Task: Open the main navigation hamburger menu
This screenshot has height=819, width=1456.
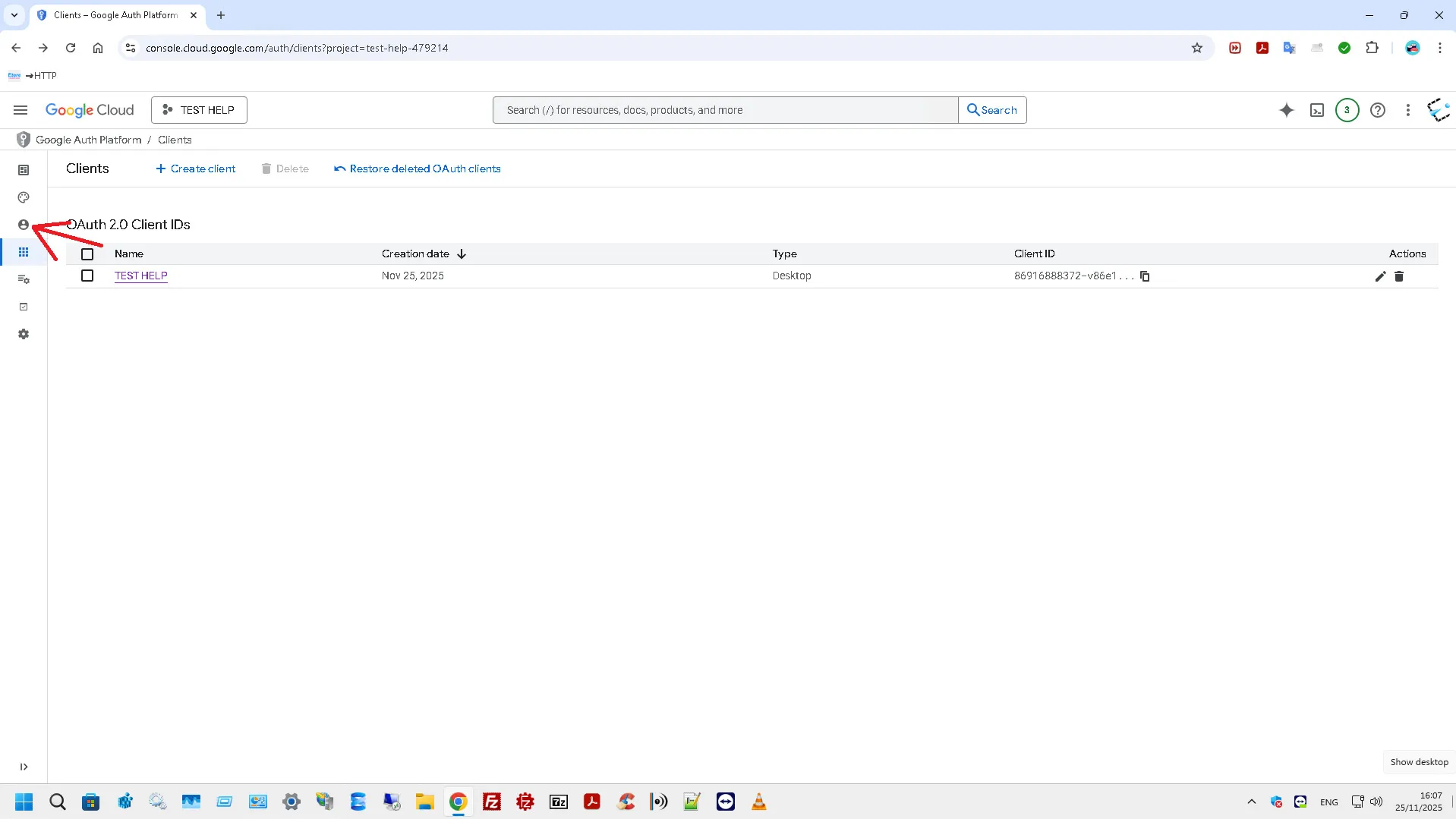Action: pyautogui.click(x=20, y=110)
